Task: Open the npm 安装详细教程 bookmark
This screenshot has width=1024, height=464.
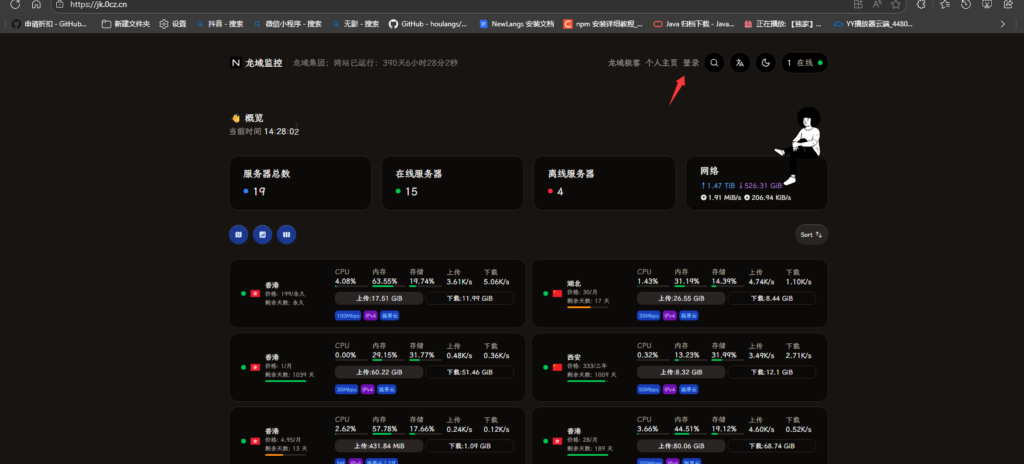Action: point(603,24)
